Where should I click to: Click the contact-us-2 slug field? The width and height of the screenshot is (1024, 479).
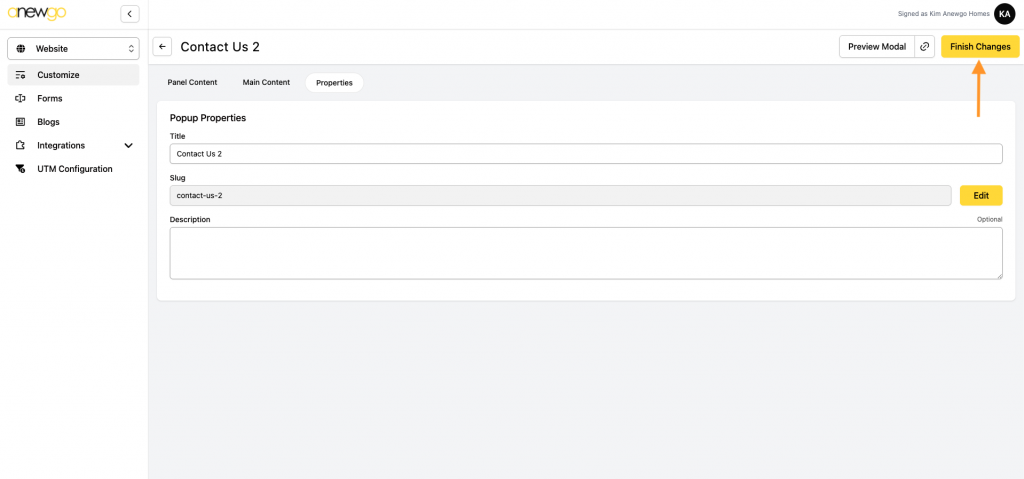pyautogui.click(x=560, y=196)
